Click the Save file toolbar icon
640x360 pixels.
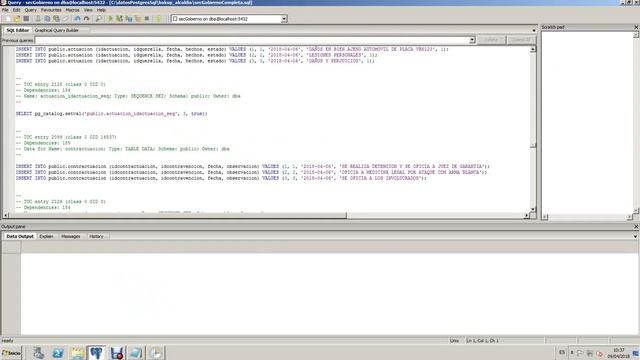click(x=26, y=19)
